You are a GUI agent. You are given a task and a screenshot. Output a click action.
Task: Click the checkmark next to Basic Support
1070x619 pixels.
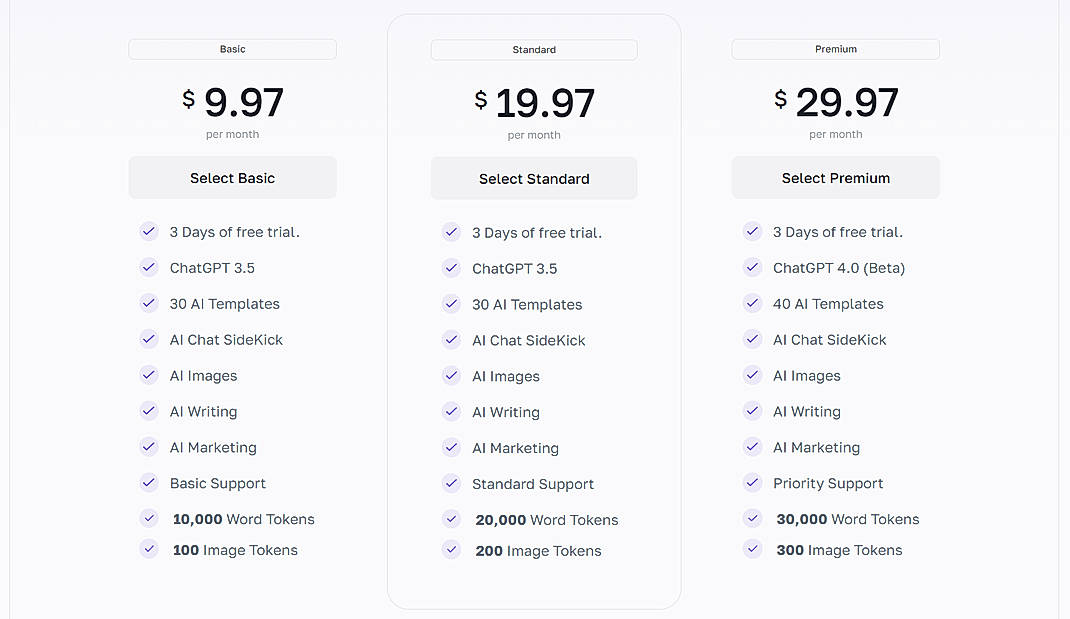[149, 483]
